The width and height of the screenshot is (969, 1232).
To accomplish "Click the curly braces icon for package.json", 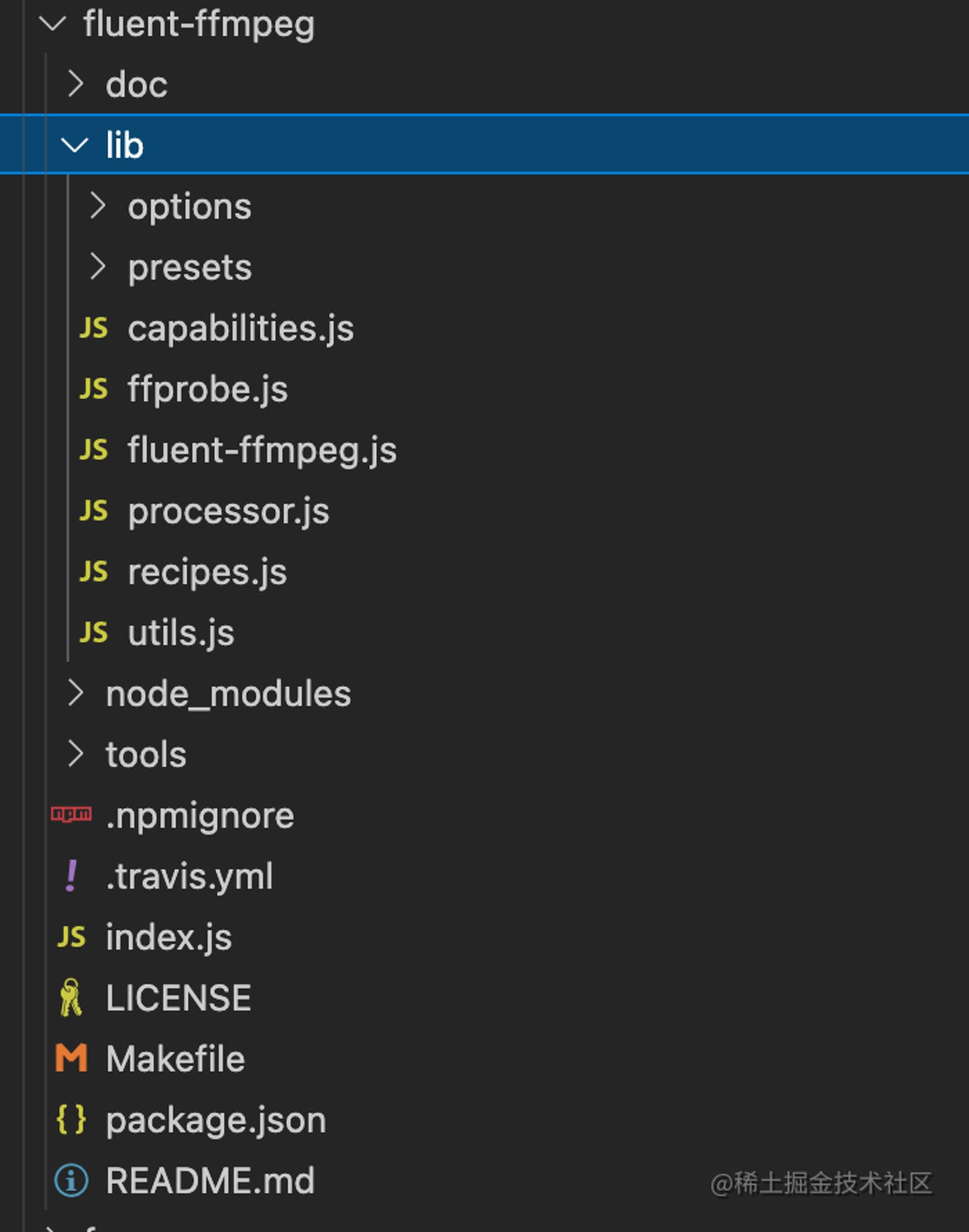I will (71, 1119).
